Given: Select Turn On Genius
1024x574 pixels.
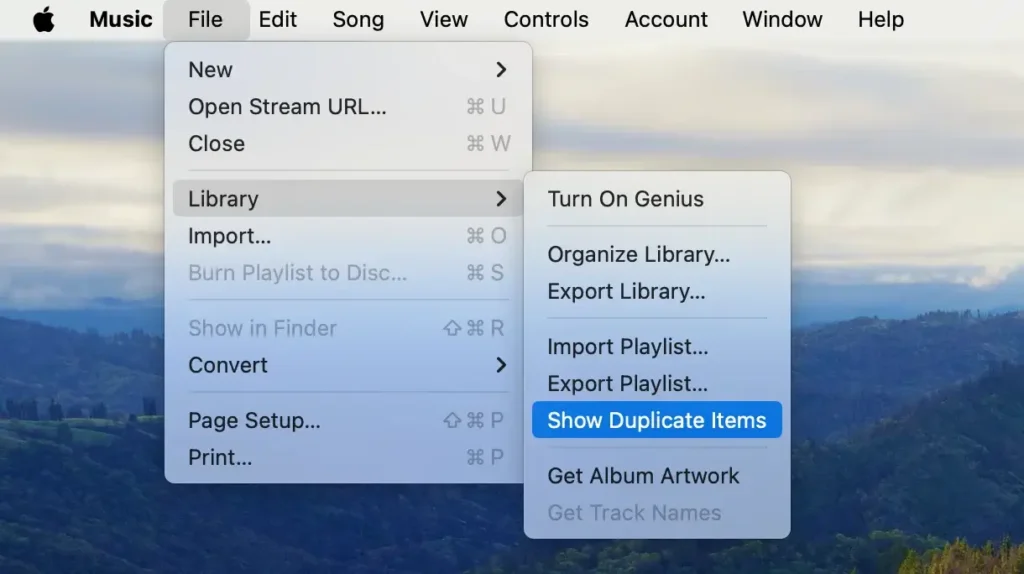Looking at the screenshot, I should pyautogui.click(x=657, y=199).
